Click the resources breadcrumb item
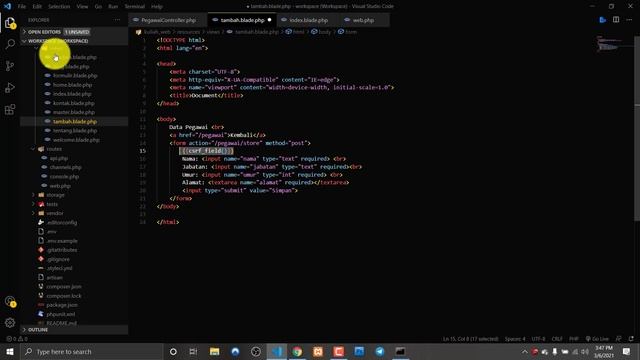This screenshot has height=360, width=640. coord(188,32)
